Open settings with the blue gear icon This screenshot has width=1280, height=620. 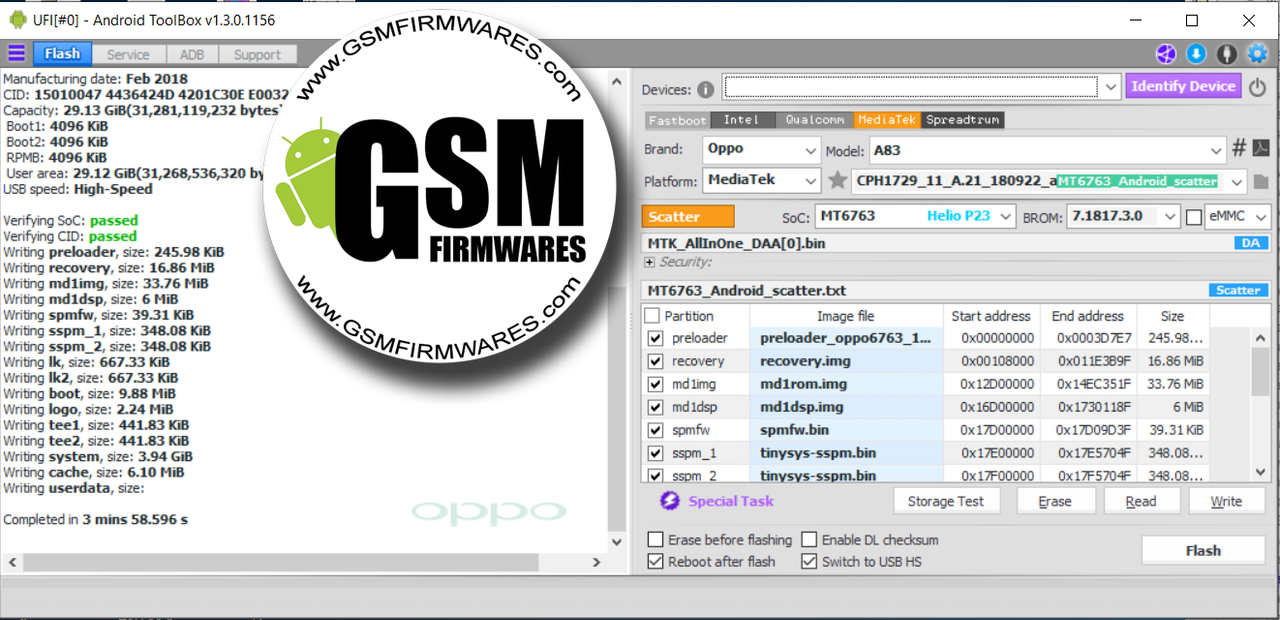[1257, 54]
